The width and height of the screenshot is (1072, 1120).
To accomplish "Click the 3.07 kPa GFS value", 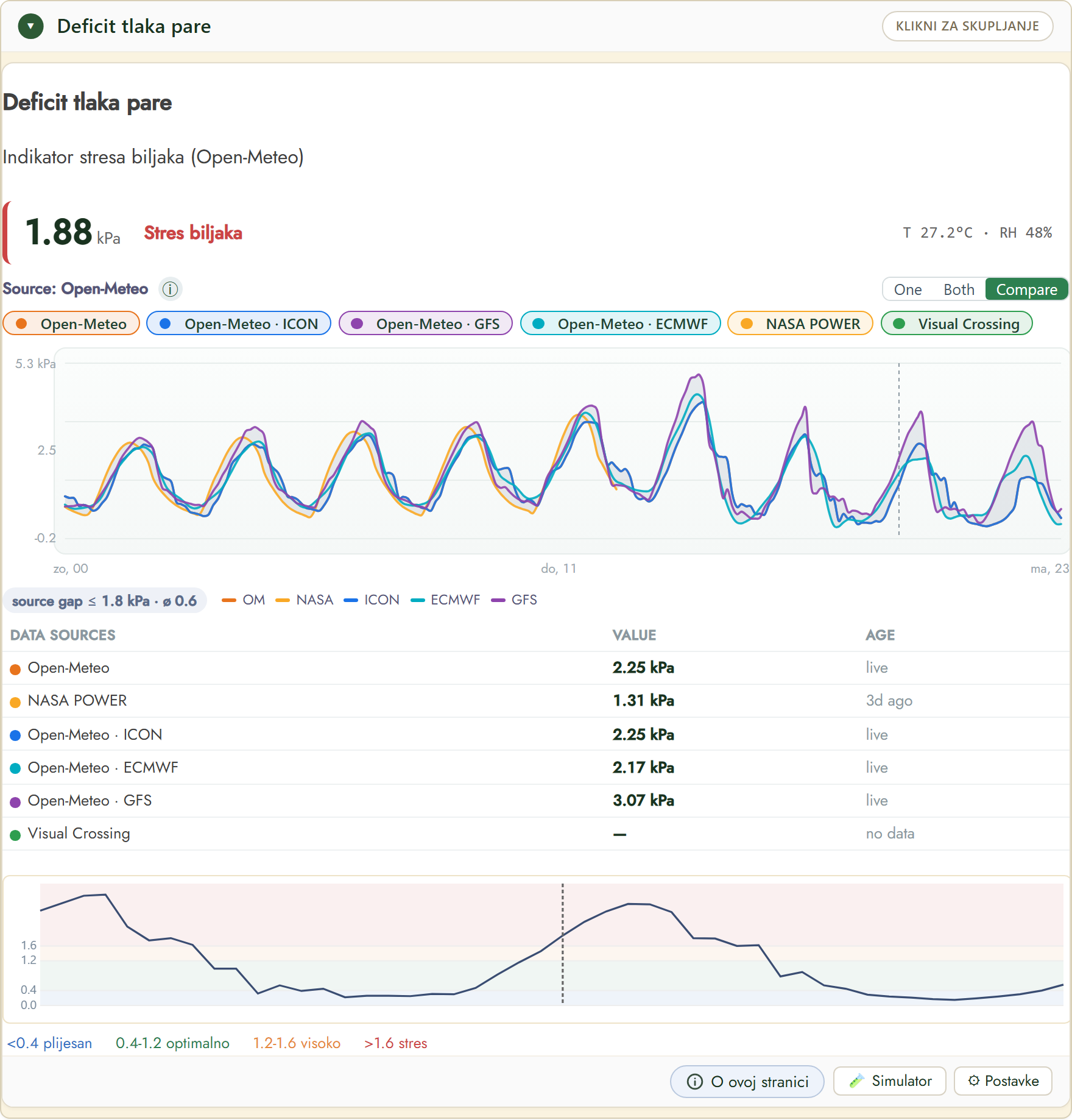I will pos(643,800).
